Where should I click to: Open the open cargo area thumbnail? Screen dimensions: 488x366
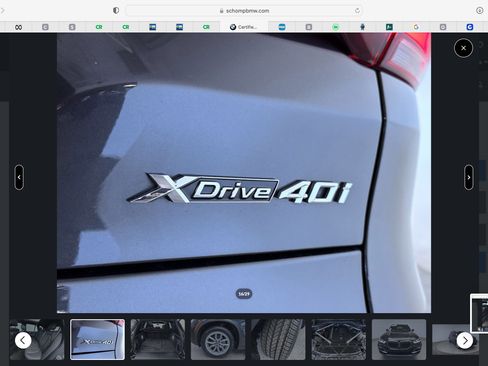tap(158, 339)
